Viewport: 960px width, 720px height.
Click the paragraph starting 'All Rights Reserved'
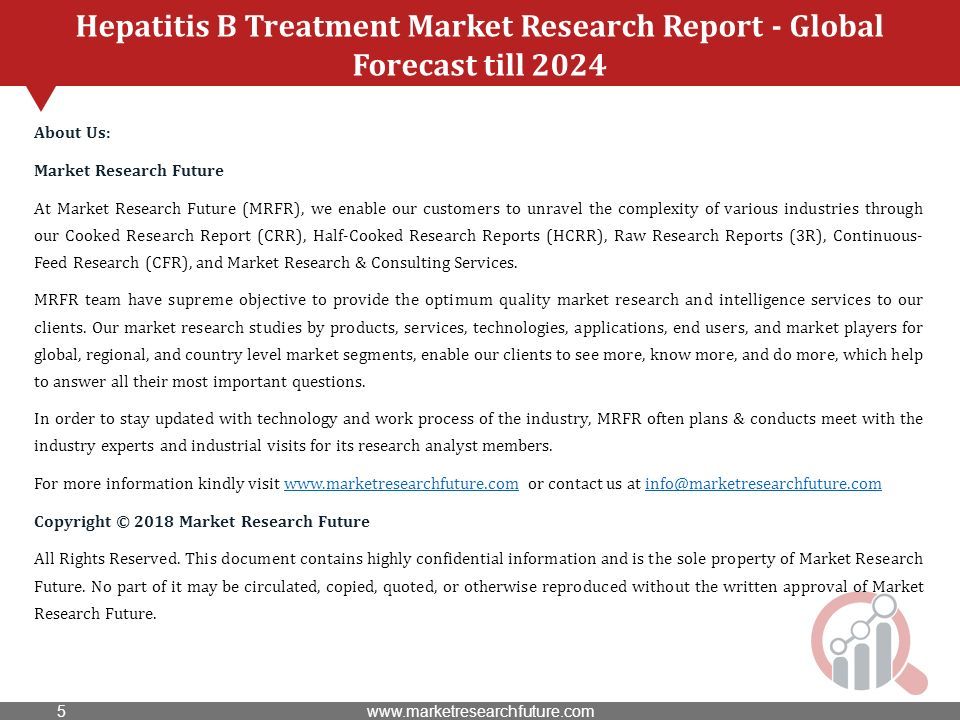pyautogui.click(x=478, y=586)
